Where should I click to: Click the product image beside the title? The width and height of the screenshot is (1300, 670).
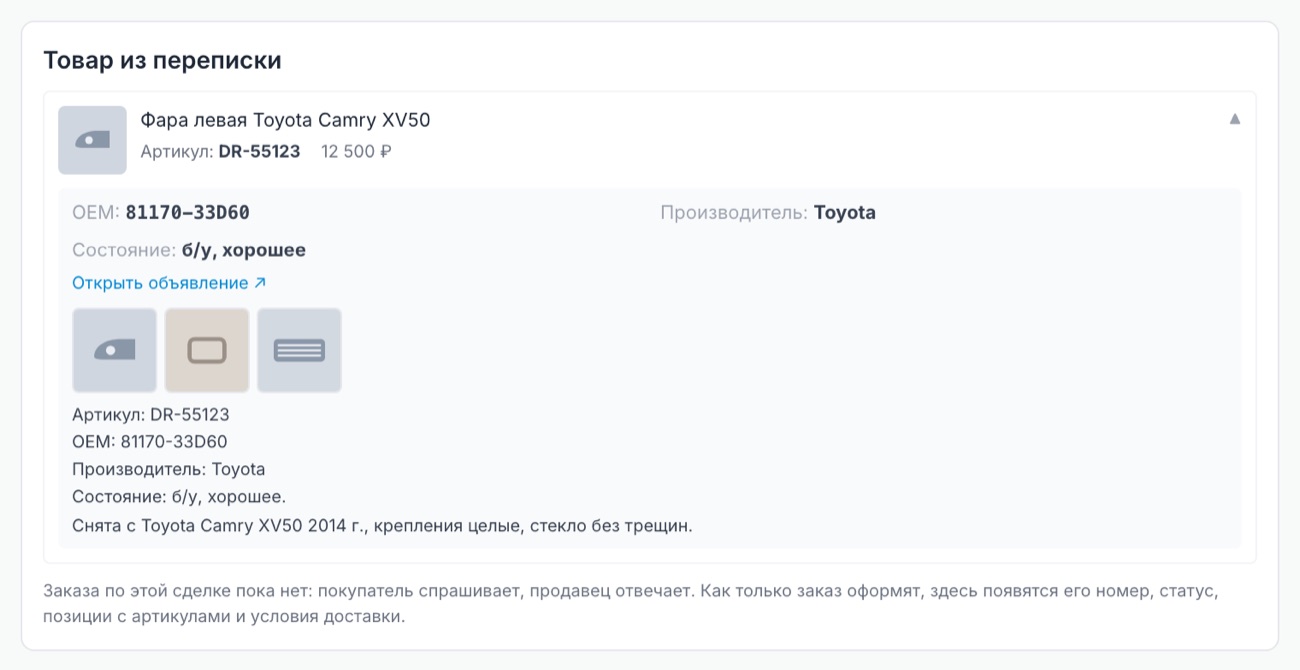point(92,140)
